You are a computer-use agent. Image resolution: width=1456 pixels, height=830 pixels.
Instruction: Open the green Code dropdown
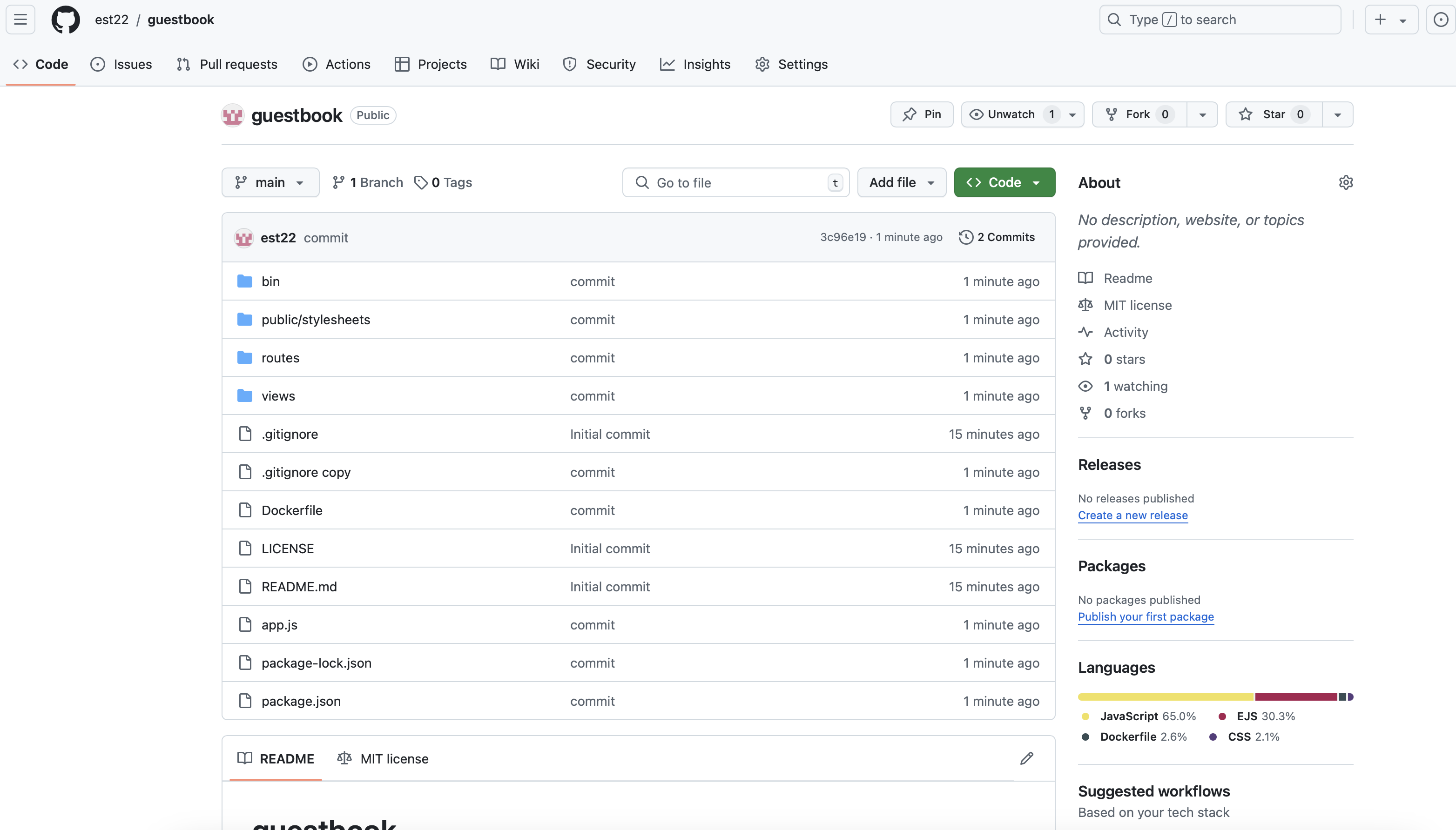tap(1004, 182)
